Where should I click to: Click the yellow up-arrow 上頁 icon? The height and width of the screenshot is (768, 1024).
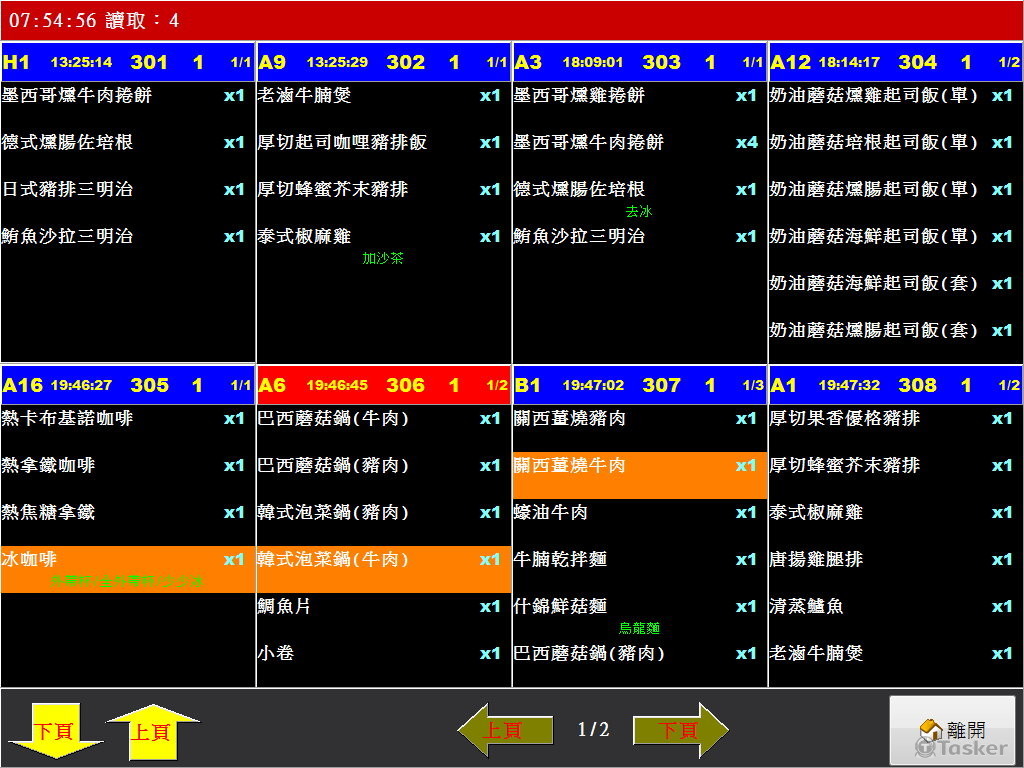tap(152, 731)
